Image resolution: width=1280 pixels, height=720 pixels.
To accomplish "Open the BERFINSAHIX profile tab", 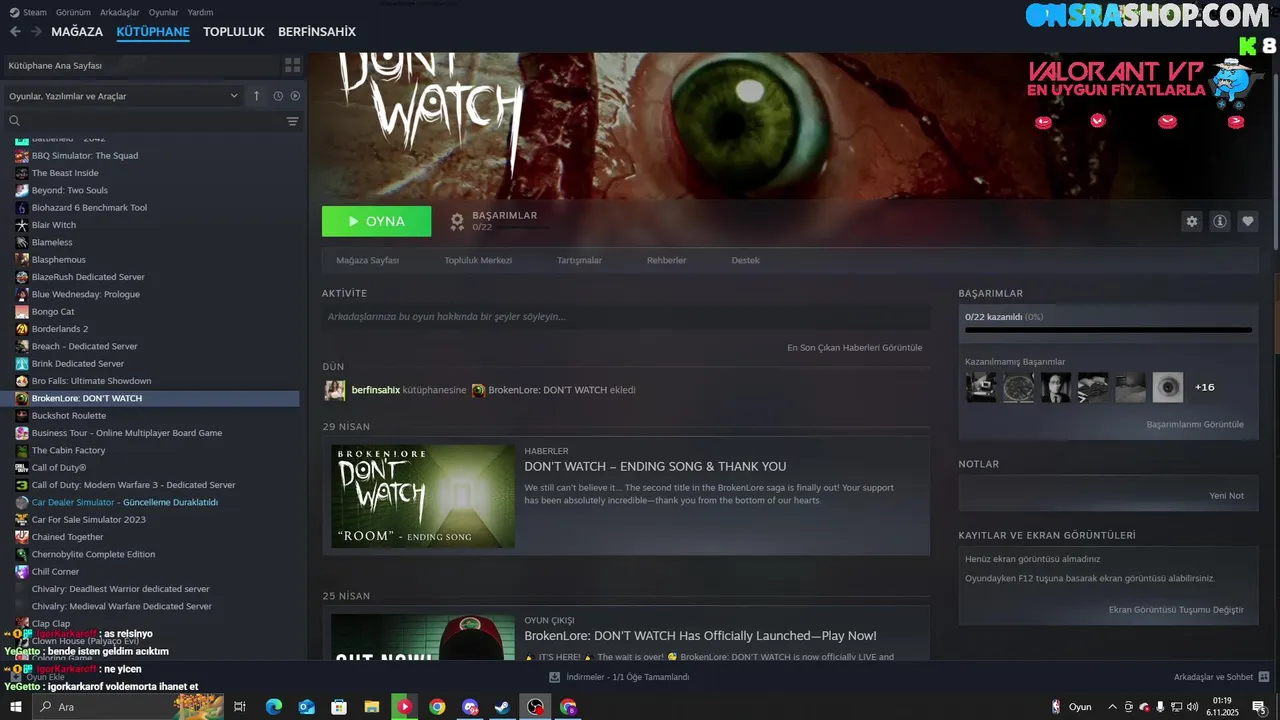I will [x=317, y=32].
